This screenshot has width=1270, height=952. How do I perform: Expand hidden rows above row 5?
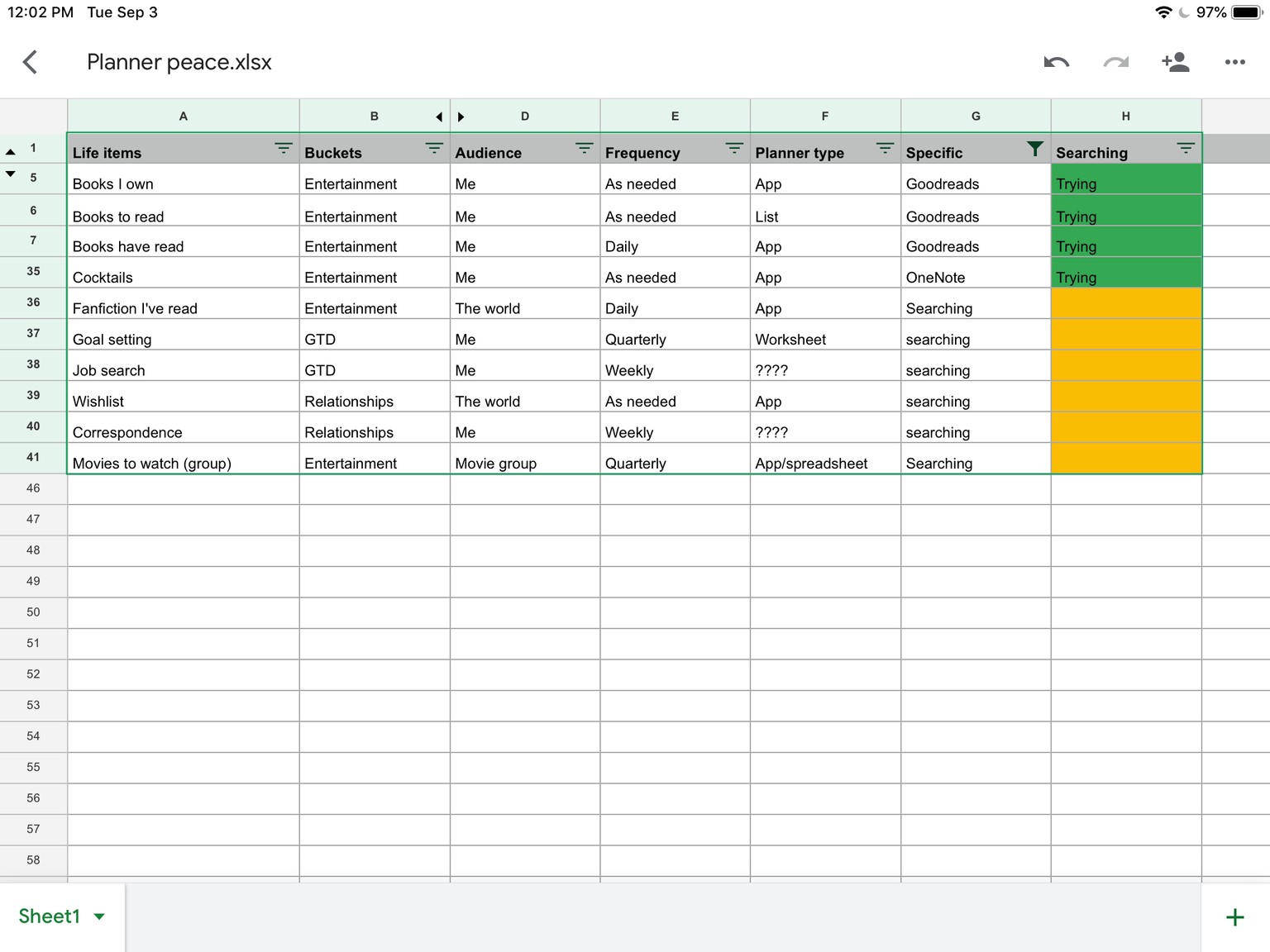(x=11, y=174)
